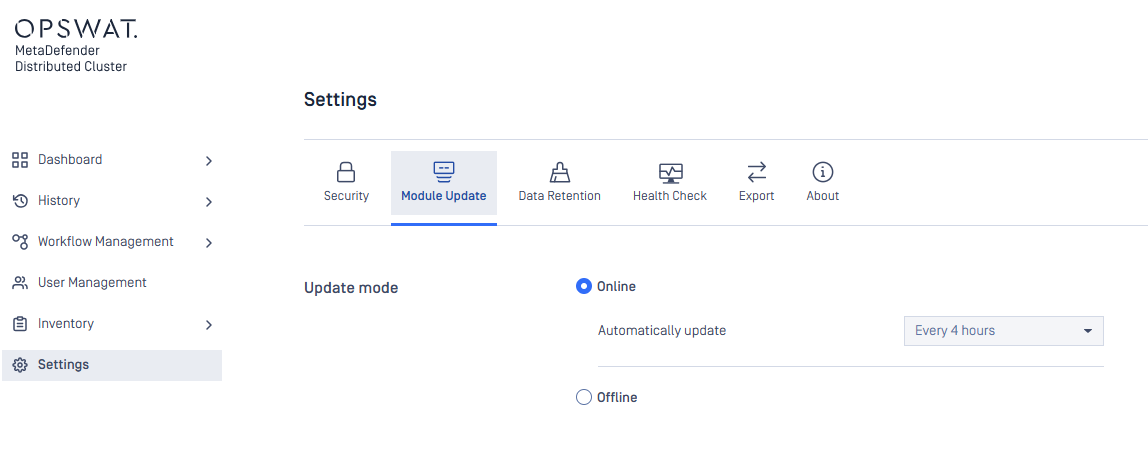Expand the Dashboard menu chevron

pos(209,160)
